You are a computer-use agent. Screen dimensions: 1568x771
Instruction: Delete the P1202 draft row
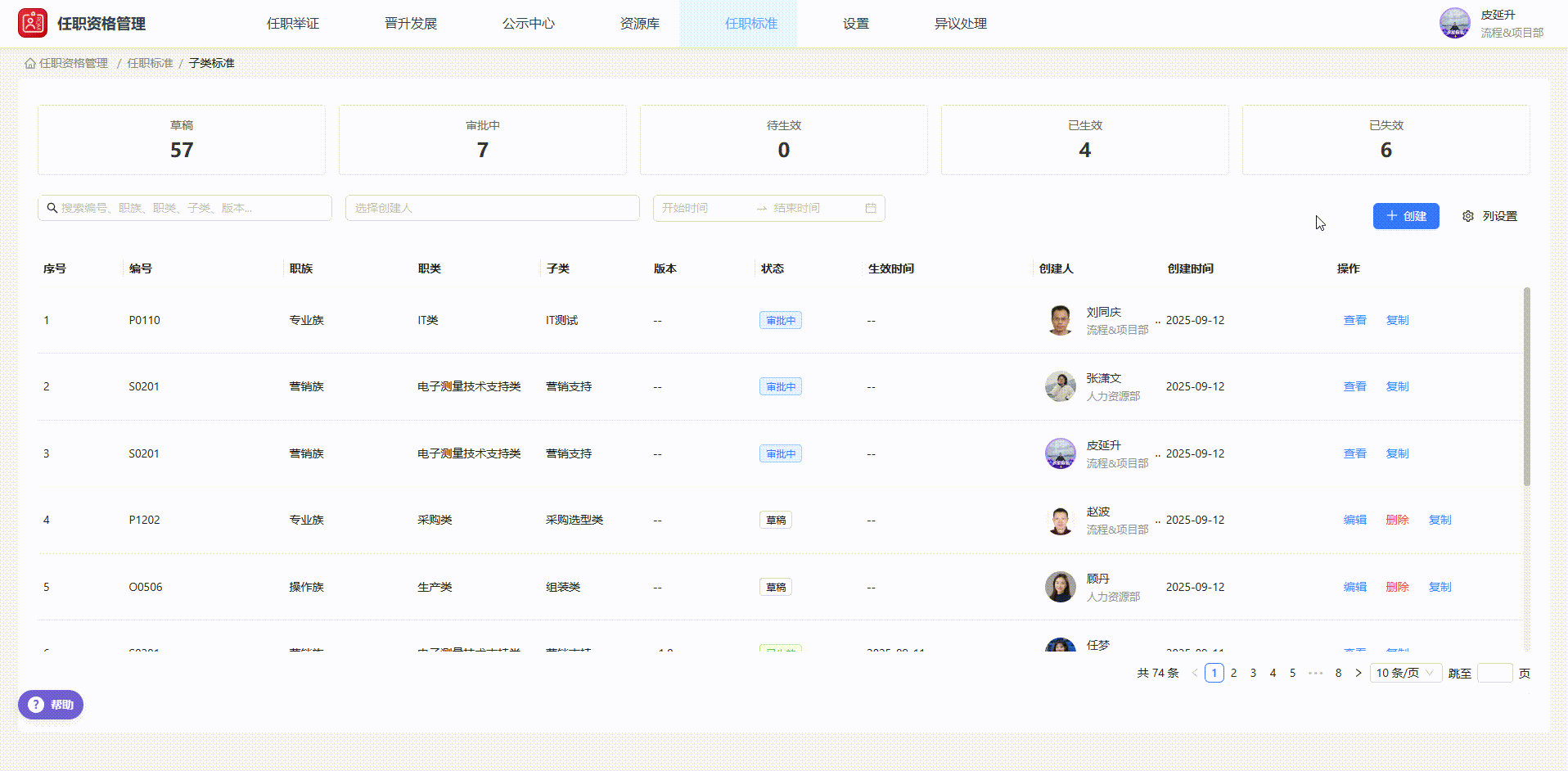click(1397, 519)
